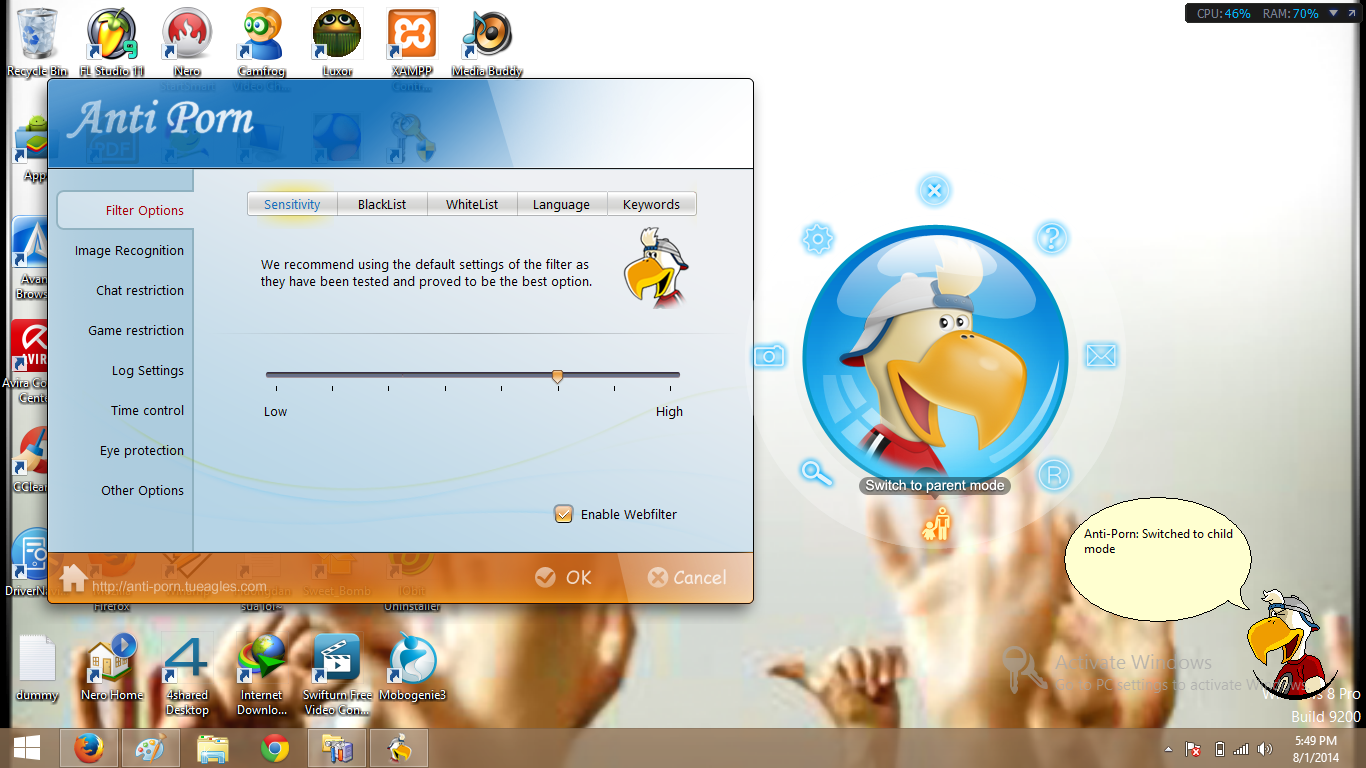Open Firefox from the taskbar
Viewport: 1366px width, 768px height.
[x=89, y=748]
